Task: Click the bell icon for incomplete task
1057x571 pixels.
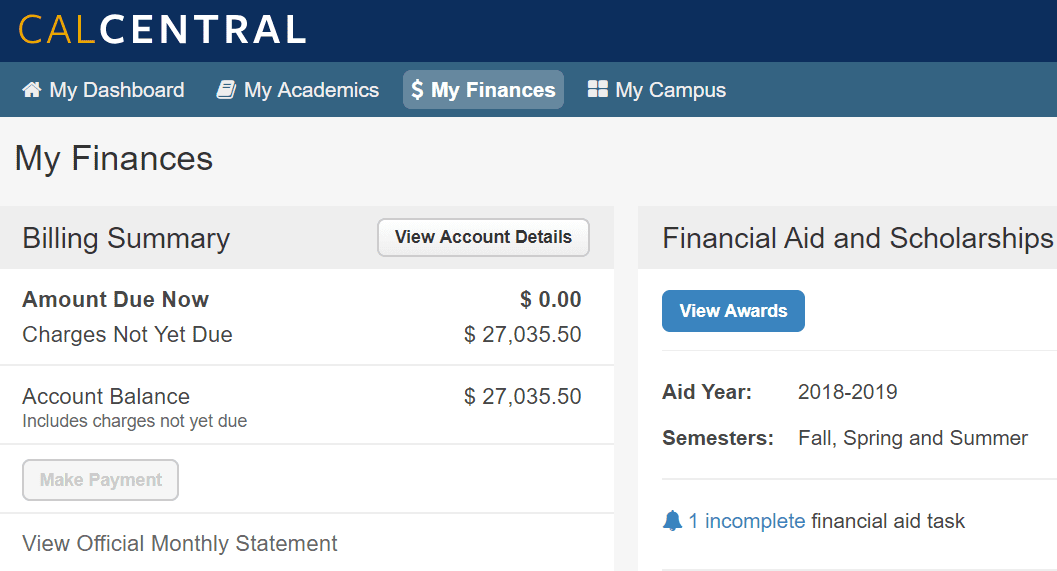Action: pos(672,520)
